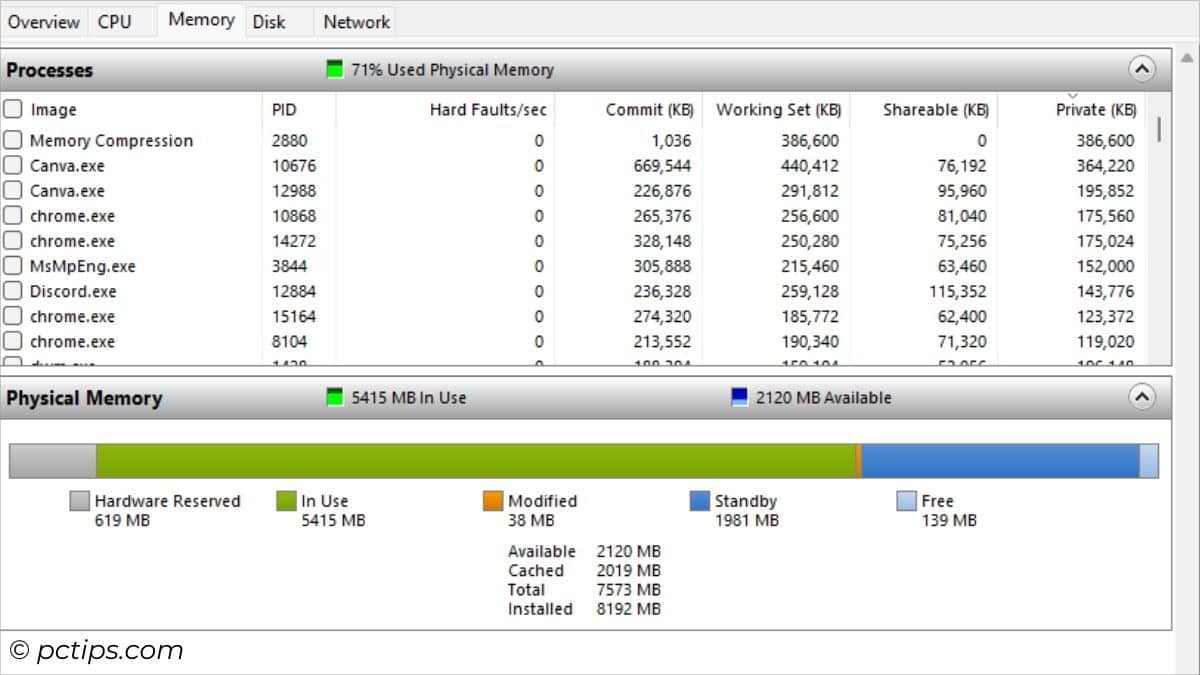Switch to the CPU tab

click(115, 22)
